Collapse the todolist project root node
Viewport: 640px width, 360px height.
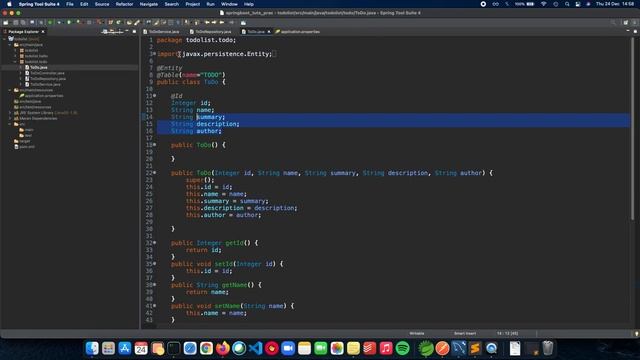coord(4,39)
